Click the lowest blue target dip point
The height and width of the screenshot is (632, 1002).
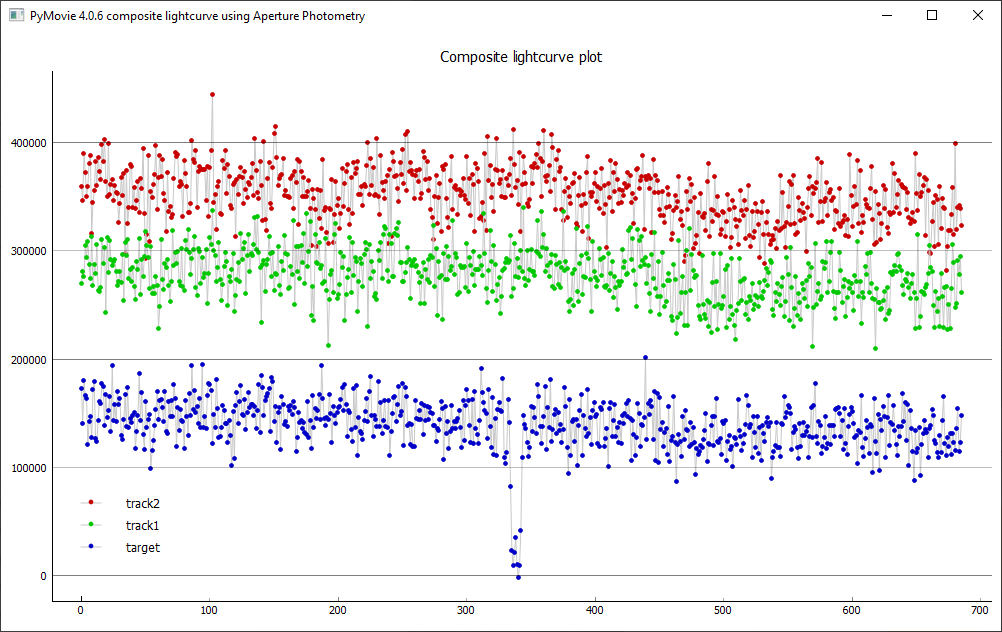(x=518, y=577)
